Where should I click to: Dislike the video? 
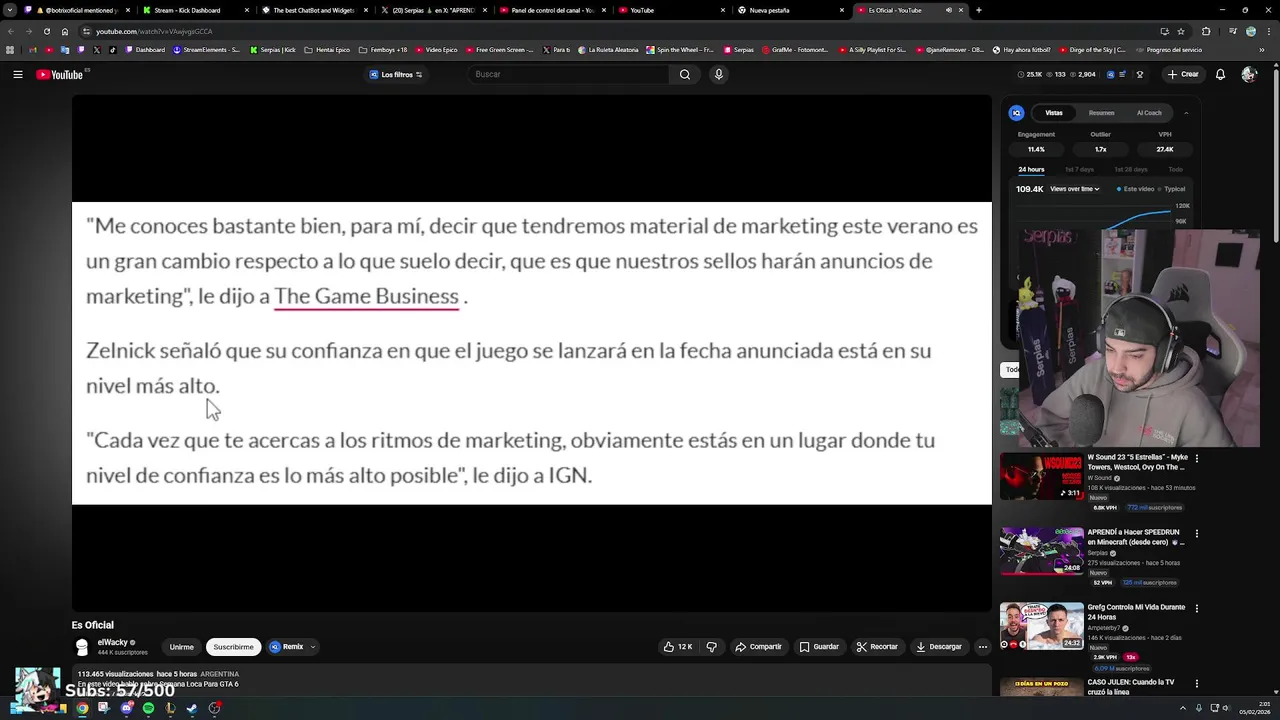(x=711, y=647)
